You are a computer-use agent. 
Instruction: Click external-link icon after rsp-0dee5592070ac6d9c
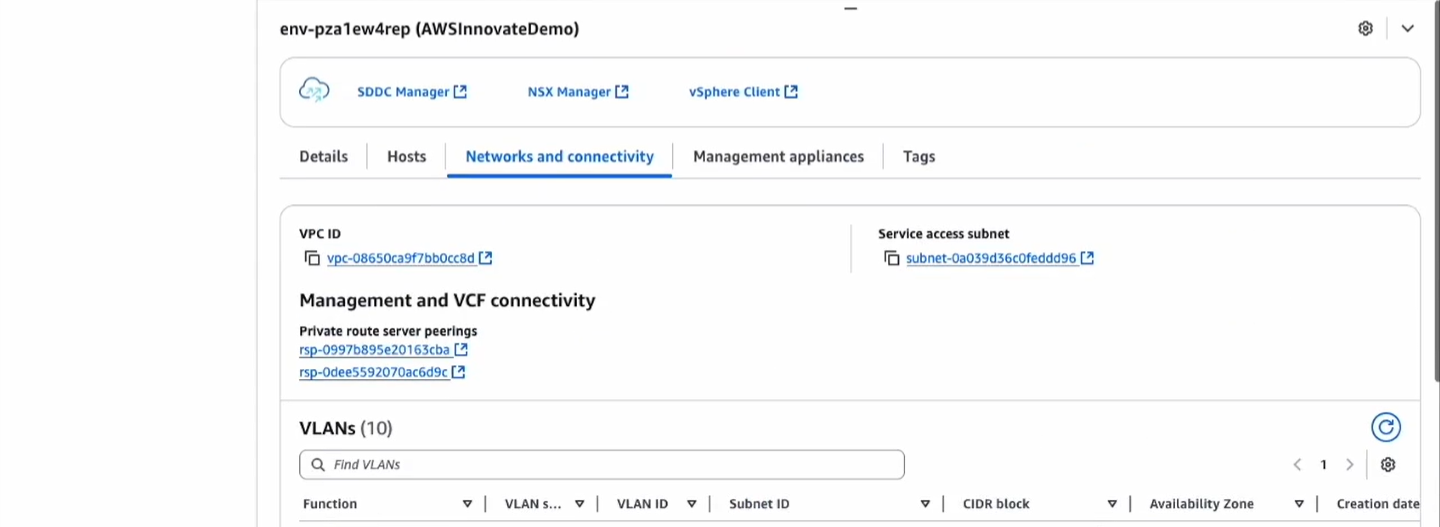click(458, 372)
